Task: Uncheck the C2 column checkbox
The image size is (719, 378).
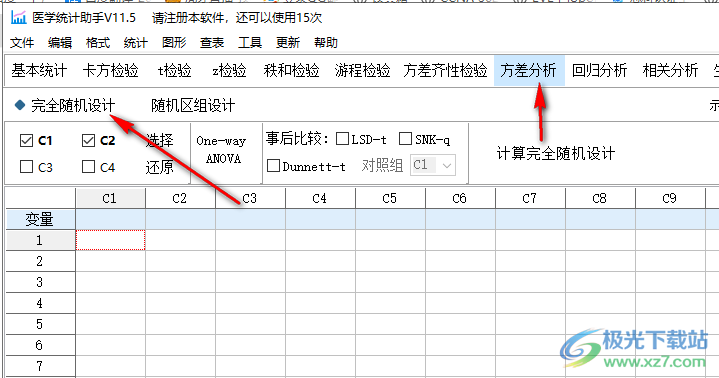Action: (x=88, y=141)
